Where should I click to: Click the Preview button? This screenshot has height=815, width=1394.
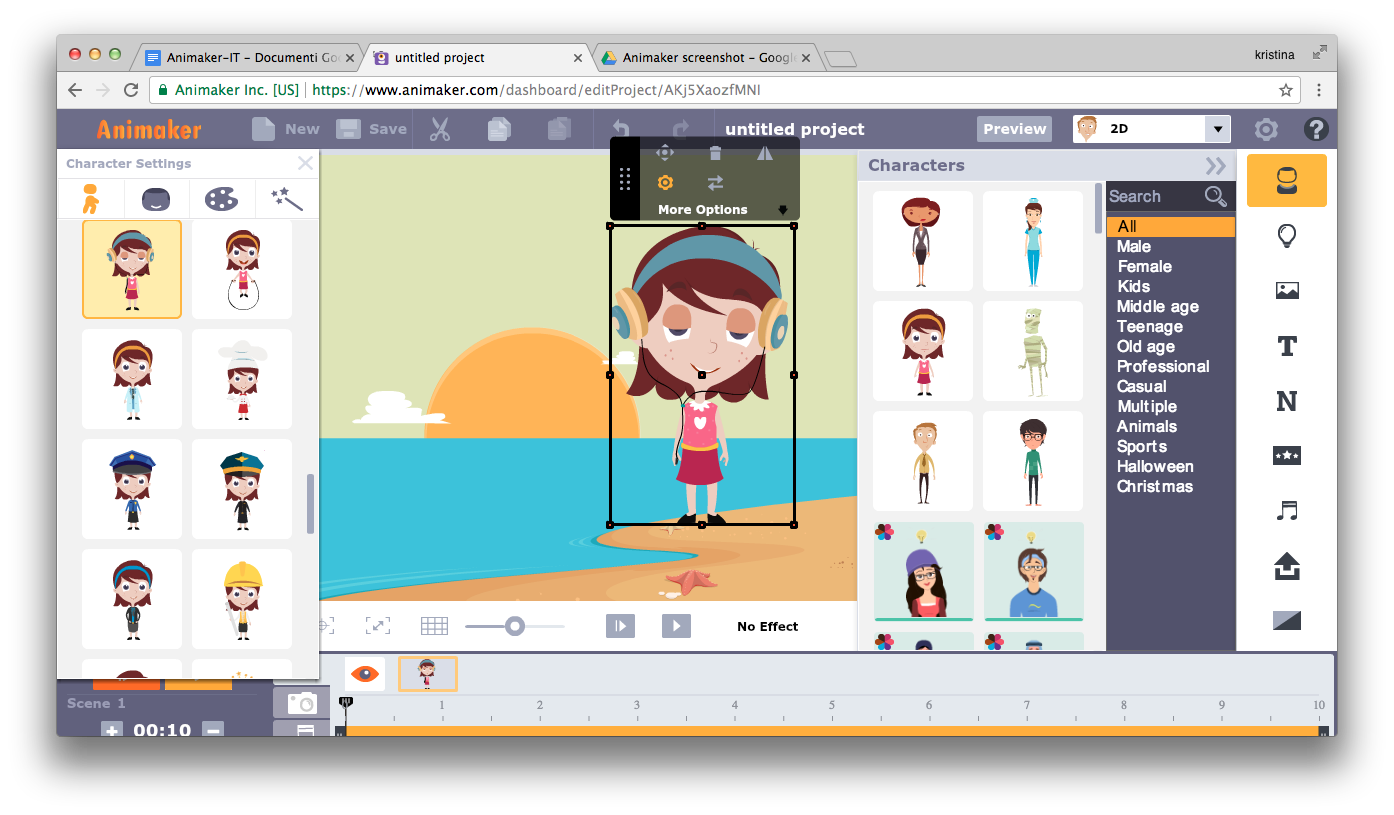[1014, 129]
